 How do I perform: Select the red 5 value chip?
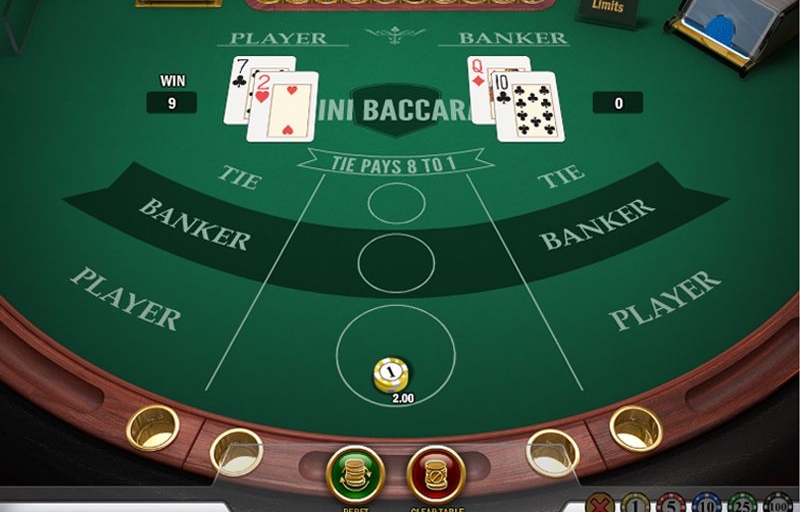pos(671,503)
